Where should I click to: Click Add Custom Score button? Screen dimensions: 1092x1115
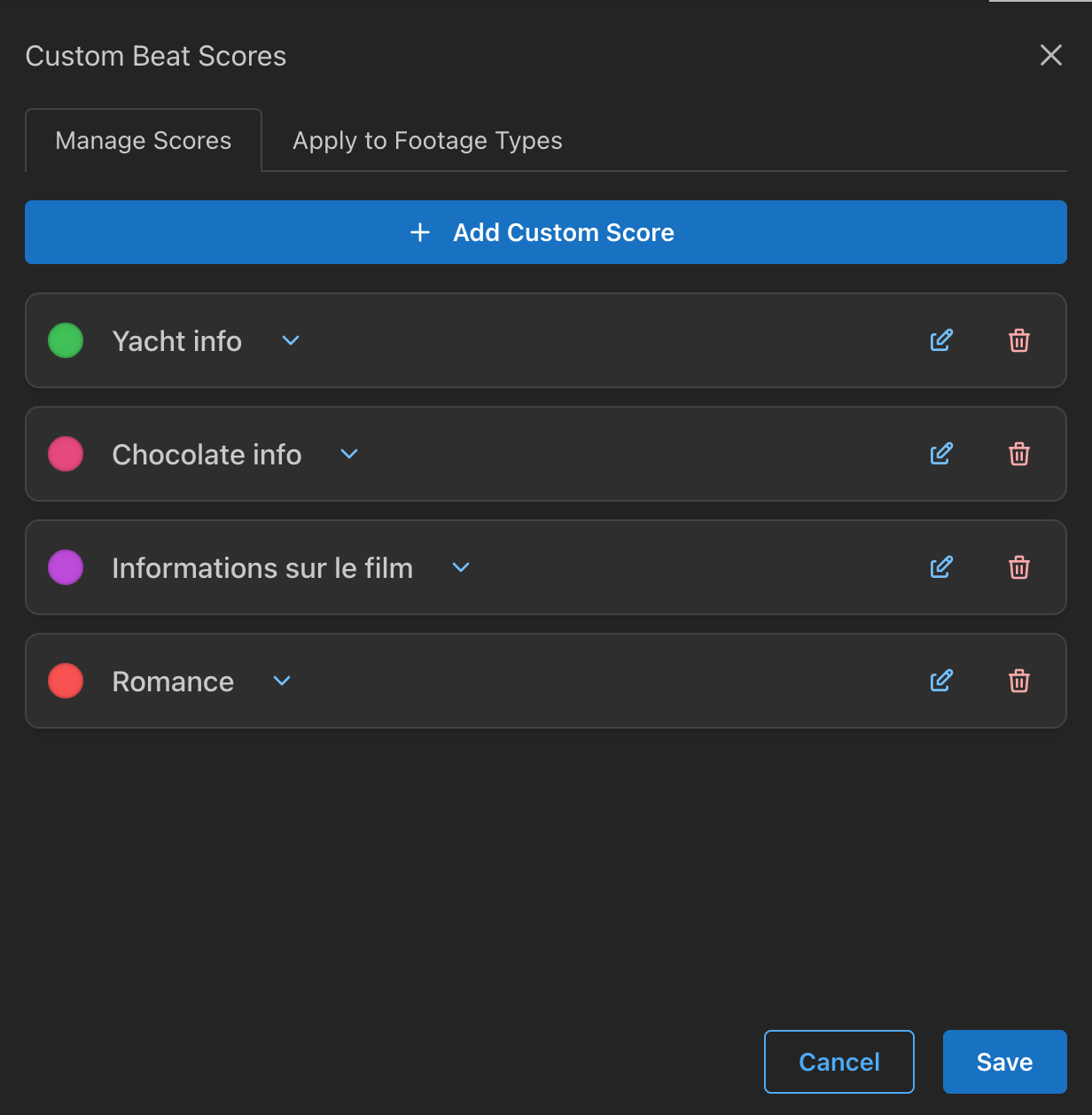tap(546, 232)
